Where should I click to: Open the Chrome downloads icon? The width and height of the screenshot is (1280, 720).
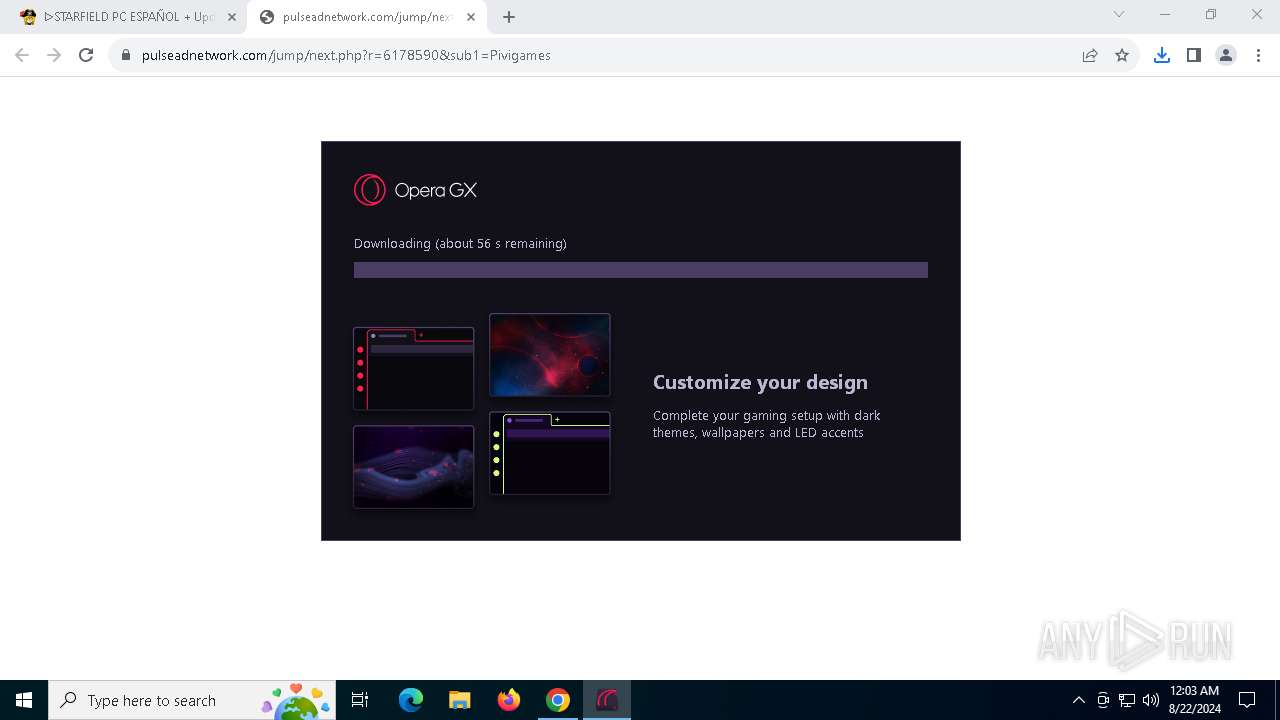[1161, 55]
